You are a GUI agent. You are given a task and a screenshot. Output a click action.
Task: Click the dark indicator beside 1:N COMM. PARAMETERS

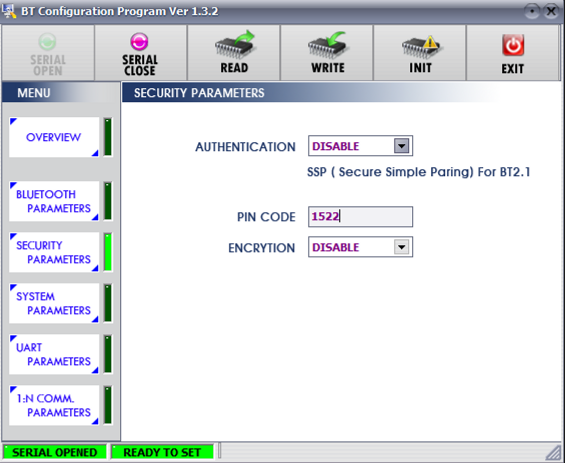(x=108, y=405)
